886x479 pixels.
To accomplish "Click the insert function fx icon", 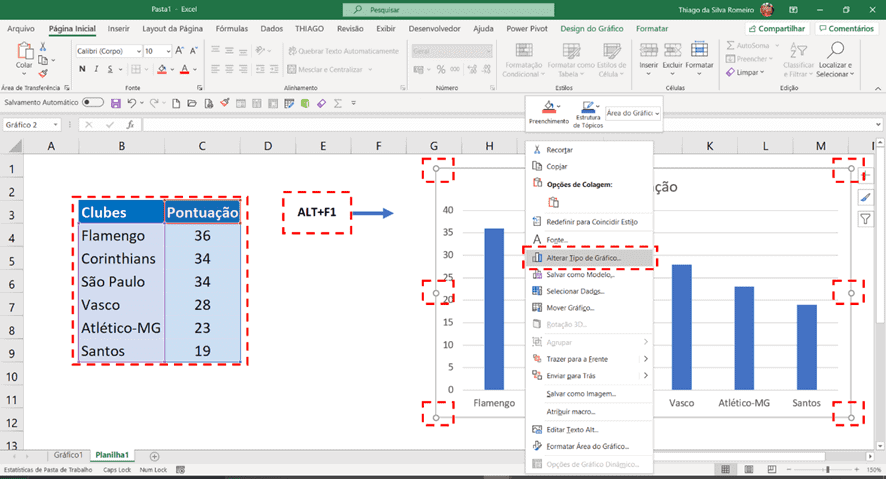I will coord(130,124).
